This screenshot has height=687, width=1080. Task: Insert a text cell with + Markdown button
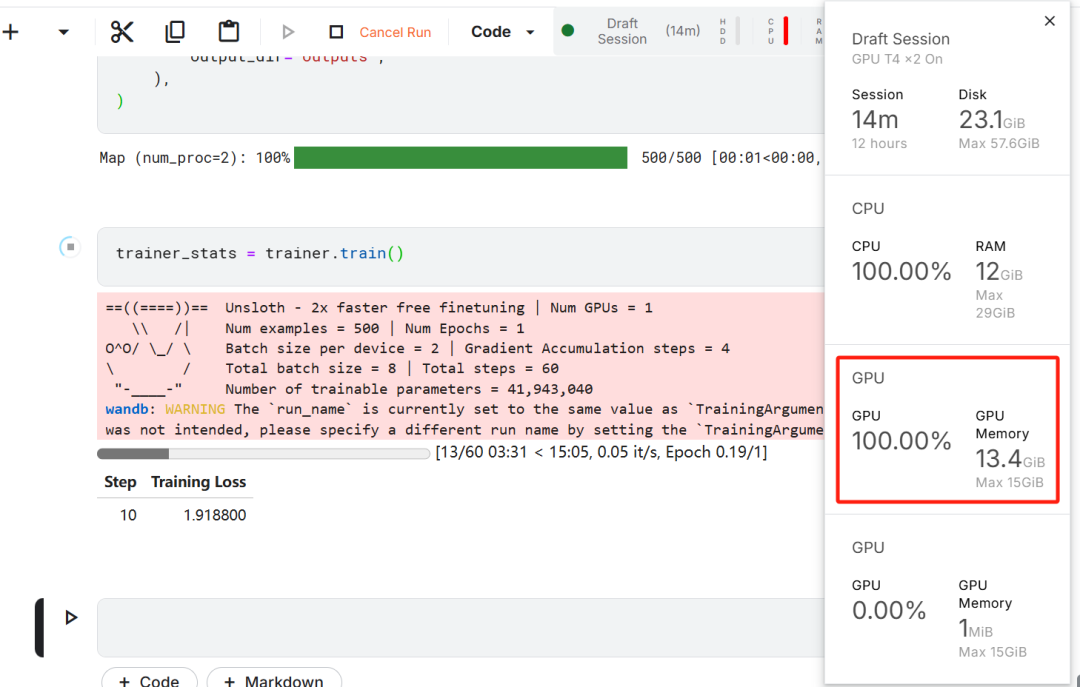click(x=274, y=678)
